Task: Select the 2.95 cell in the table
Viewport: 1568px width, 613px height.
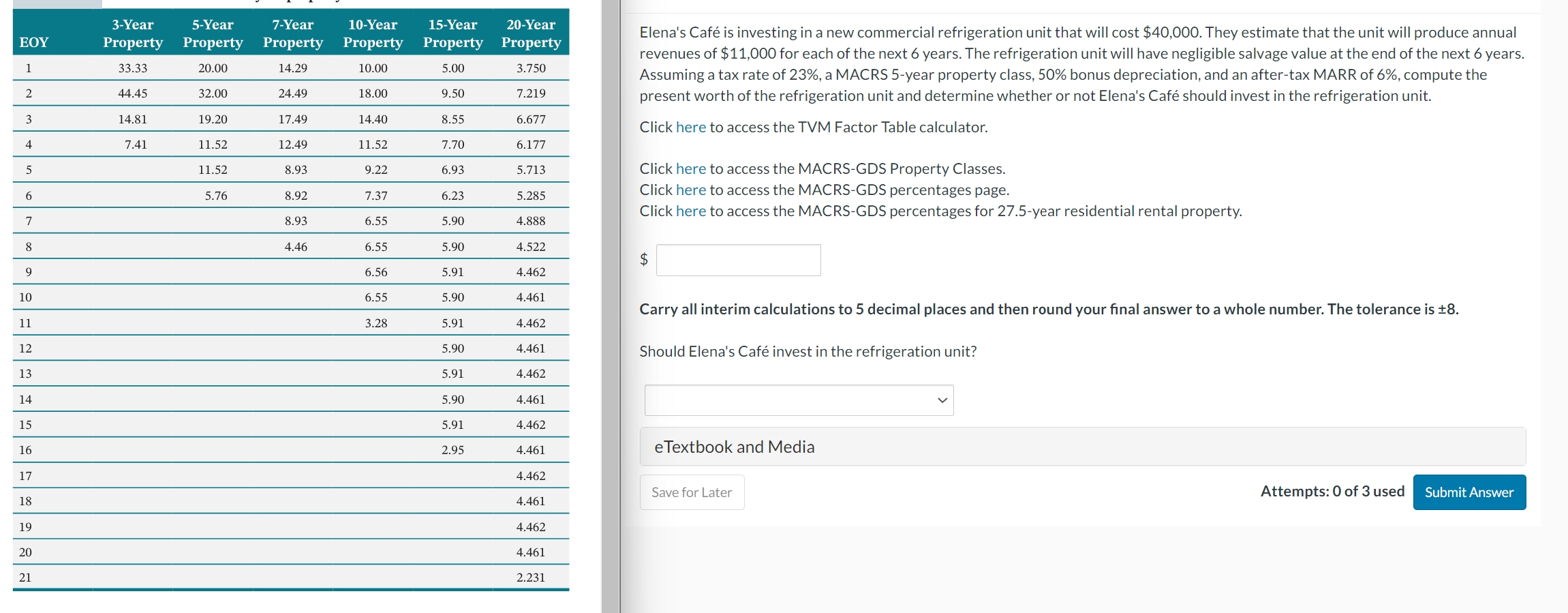Action: click(x=453, y=450)
